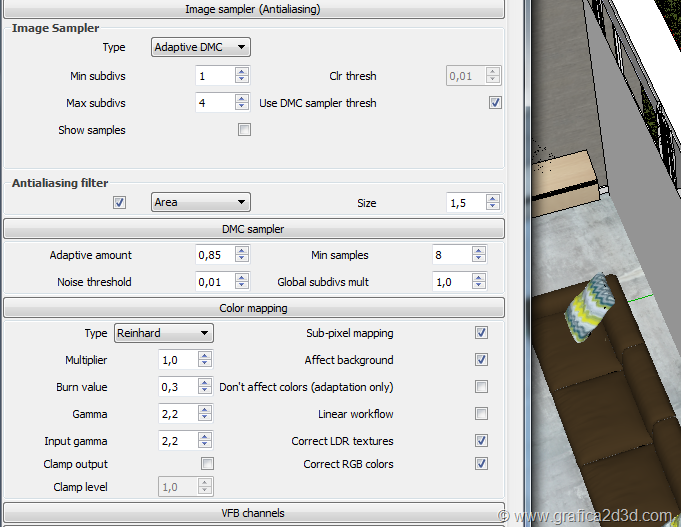The image size is (681, 527).
Task: Toggle Use DMC sampler thresh checkbox
Action: (x=495, y=103)
